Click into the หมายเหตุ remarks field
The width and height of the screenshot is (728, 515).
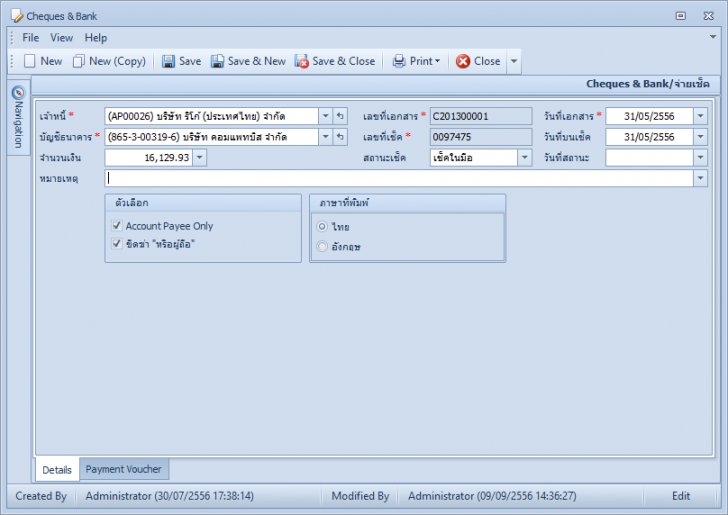coord(399,178)
